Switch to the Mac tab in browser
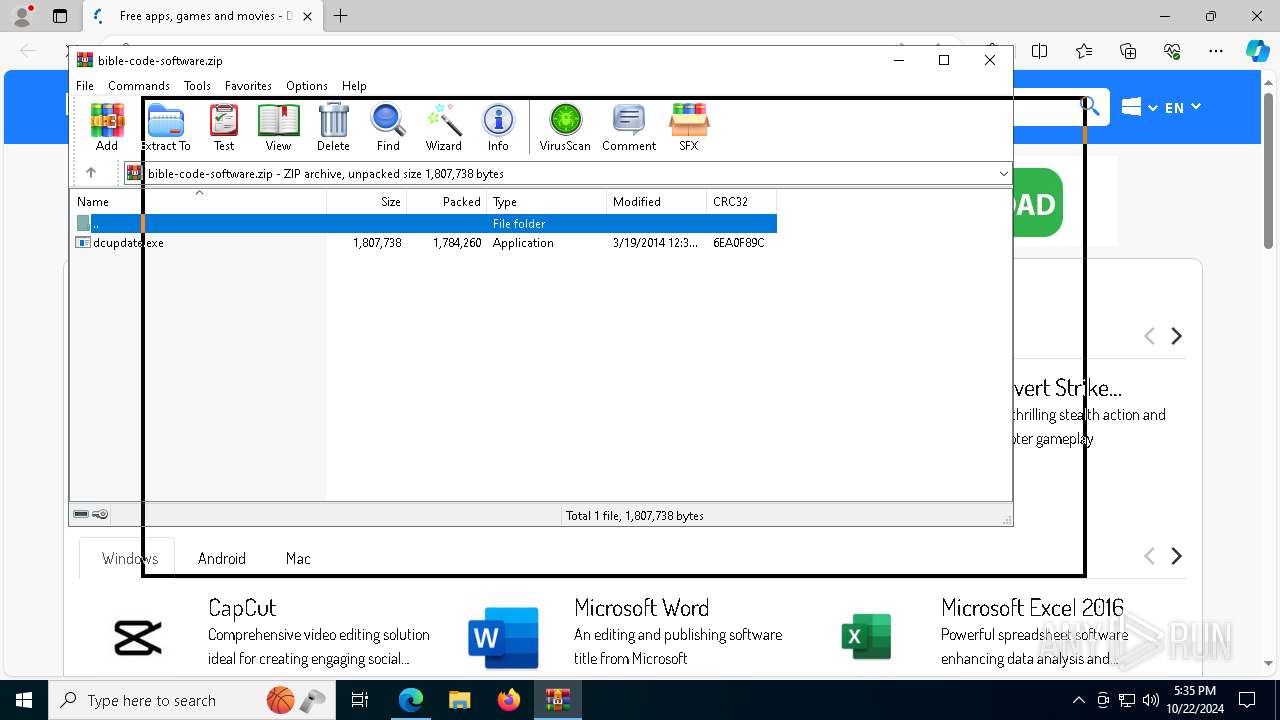The height and width of the screenshot is (720, 1280). pos(298,558)
